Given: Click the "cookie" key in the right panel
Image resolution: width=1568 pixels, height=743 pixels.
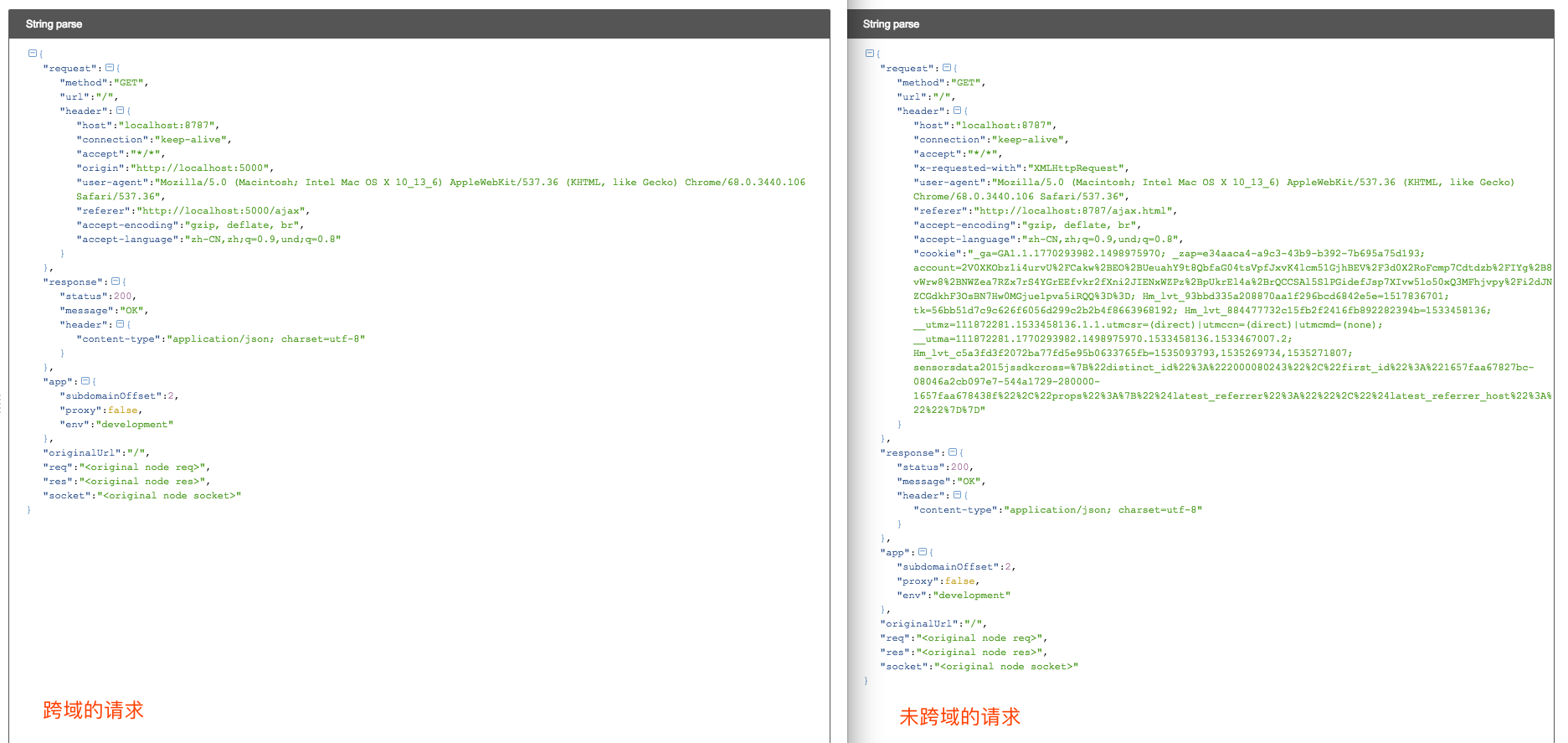Looking at the screenshot, I should [938, 253].
